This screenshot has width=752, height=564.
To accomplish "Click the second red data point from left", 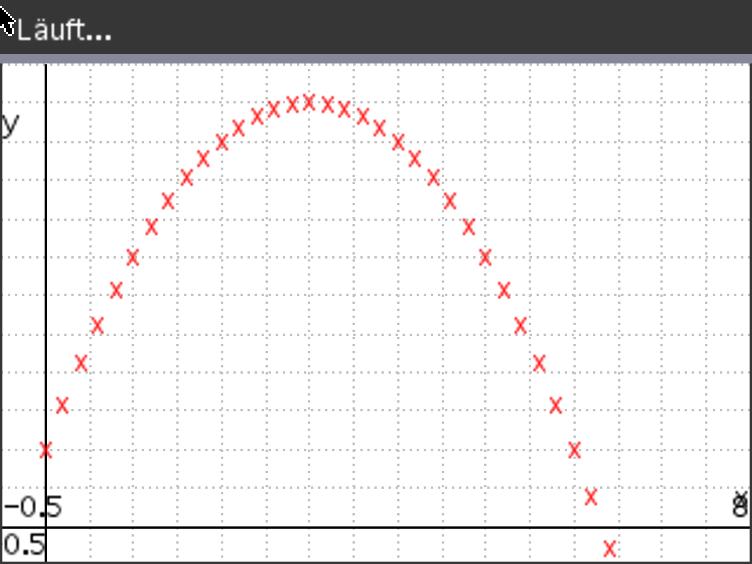I will [62, 405].
